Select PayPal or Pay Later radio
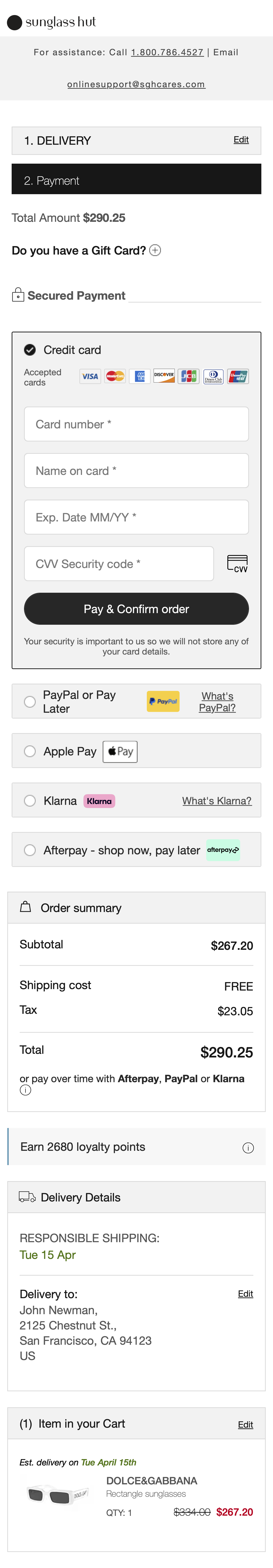This screenshot has width=273, height=1568. click(30, 701)
